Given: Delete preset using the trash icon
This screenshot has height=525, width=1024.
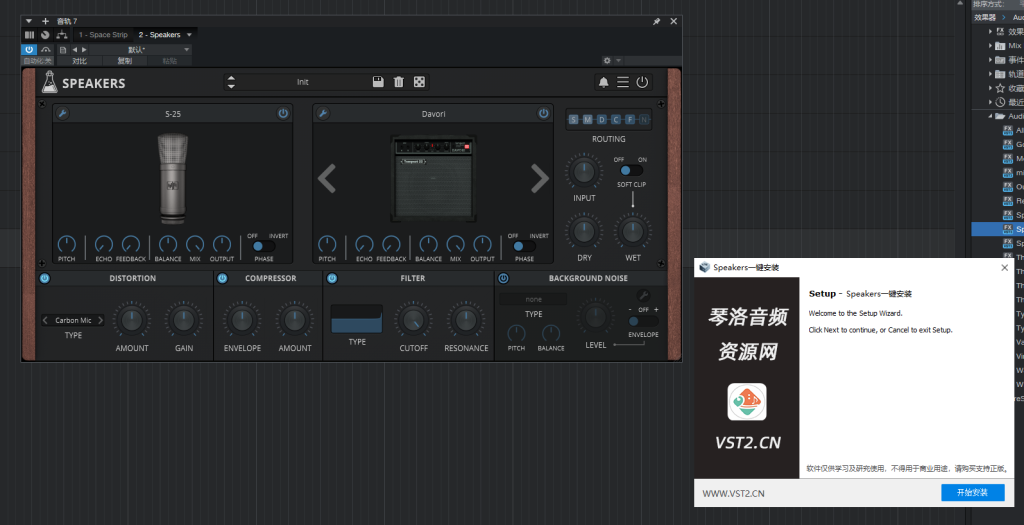Looking at the screenshot, I should pos(399,82).
